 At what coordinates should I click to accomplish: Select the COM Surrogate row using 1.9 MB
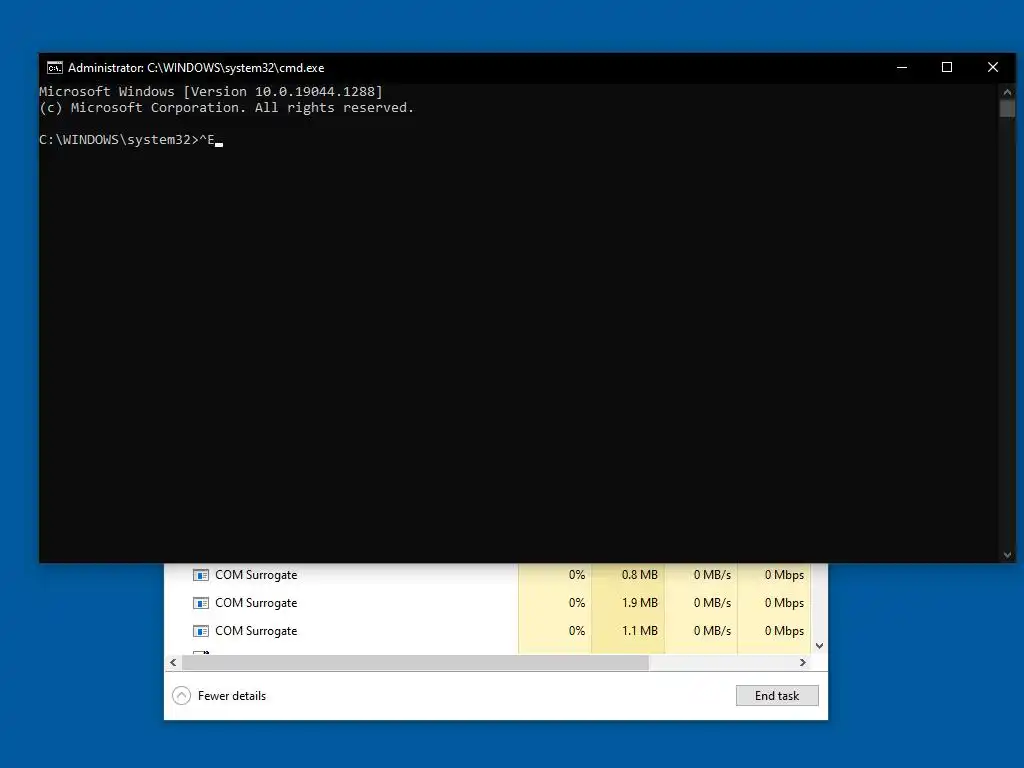[488, 603]
